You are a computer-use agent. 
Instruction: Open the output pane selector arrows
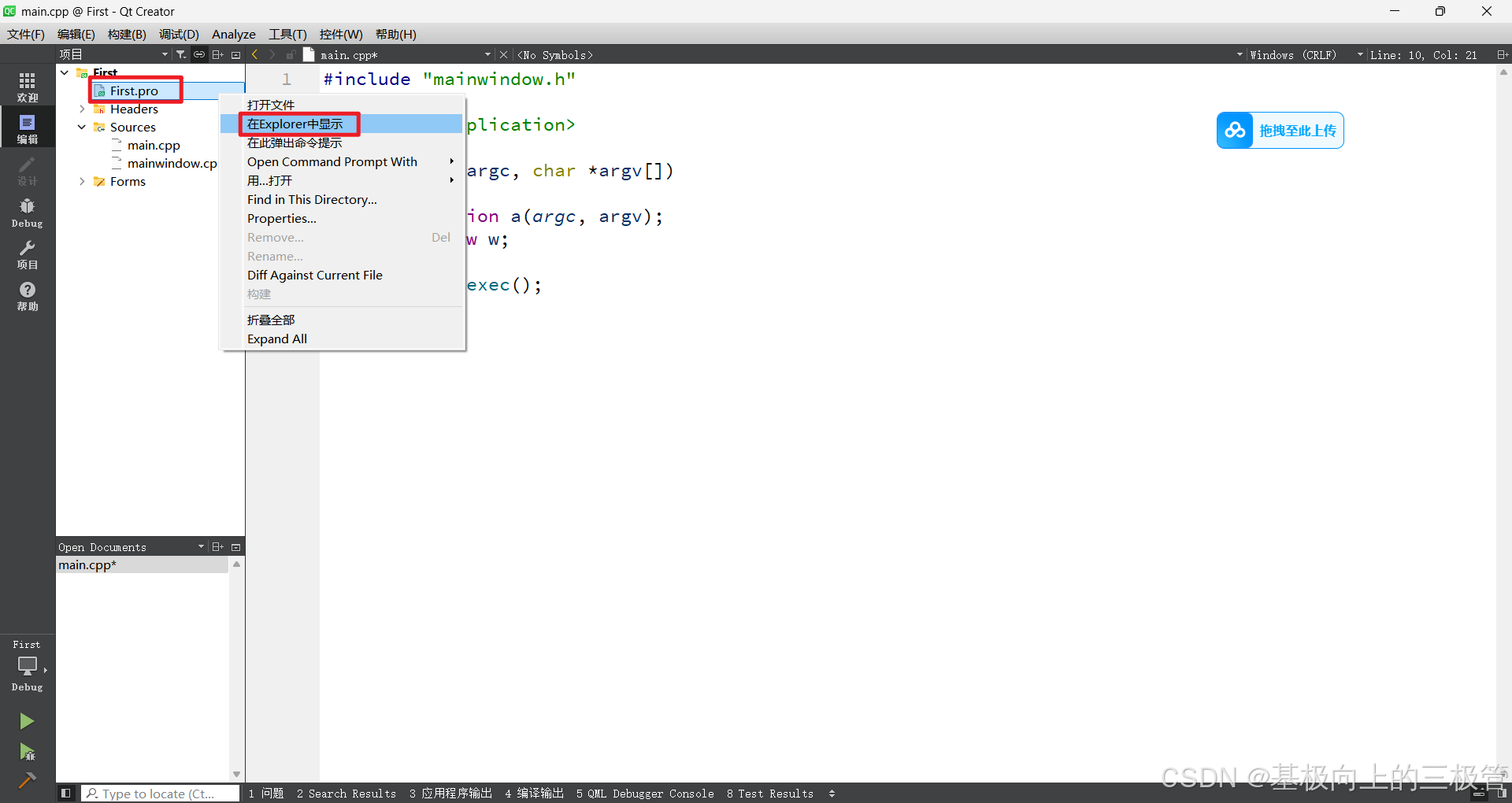(832, 793)
